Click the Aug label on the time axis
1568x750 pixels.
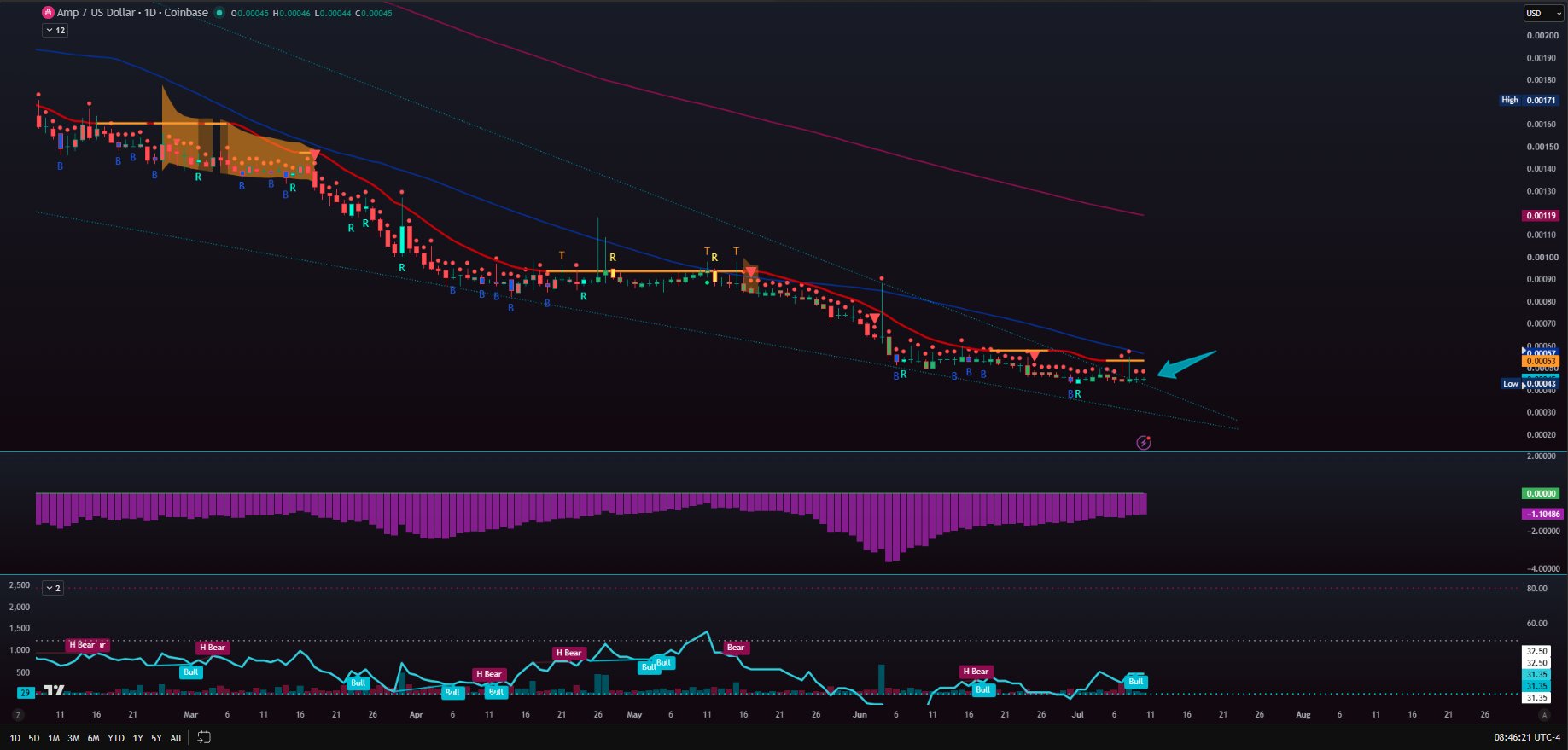(x=1303, y=715)
